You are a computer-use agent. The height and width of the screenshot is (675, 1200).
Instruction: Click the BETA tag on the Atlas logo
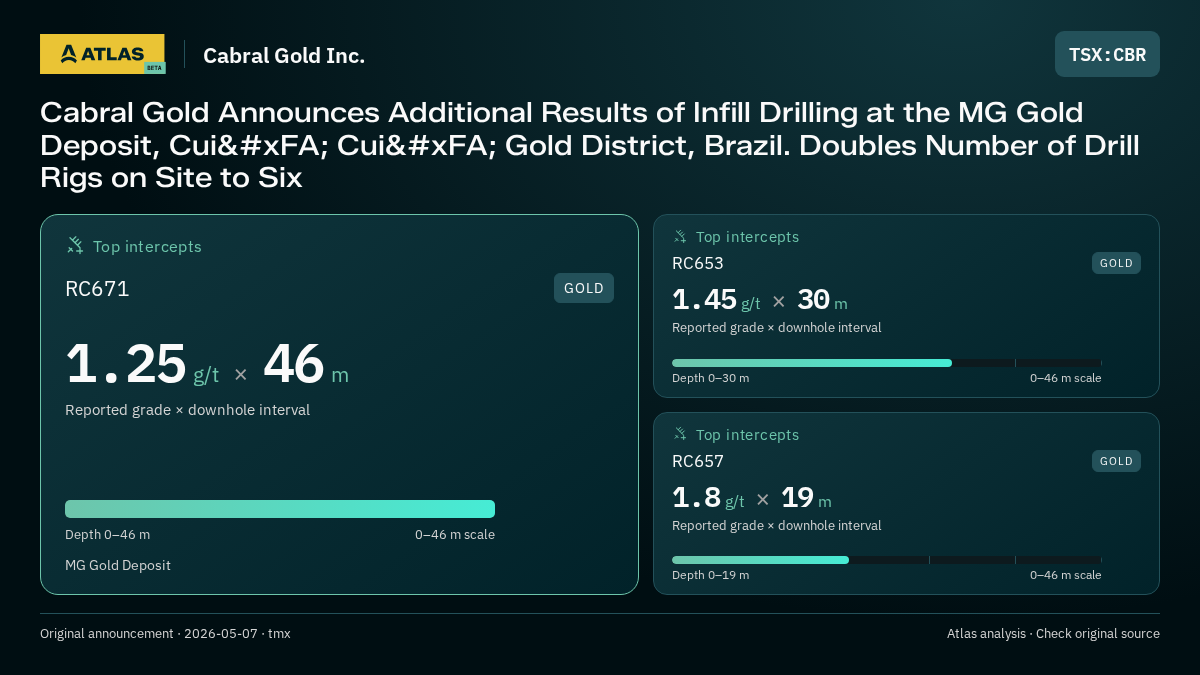click(x=154, y=68)
